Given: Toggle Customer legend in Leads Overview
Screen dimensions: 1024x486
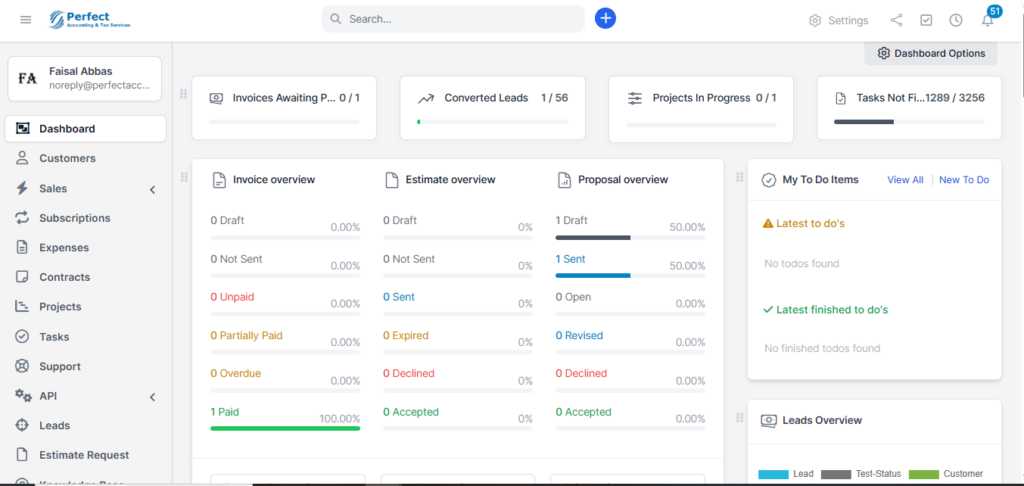Looking at the screenshot, I should (947, 474).
